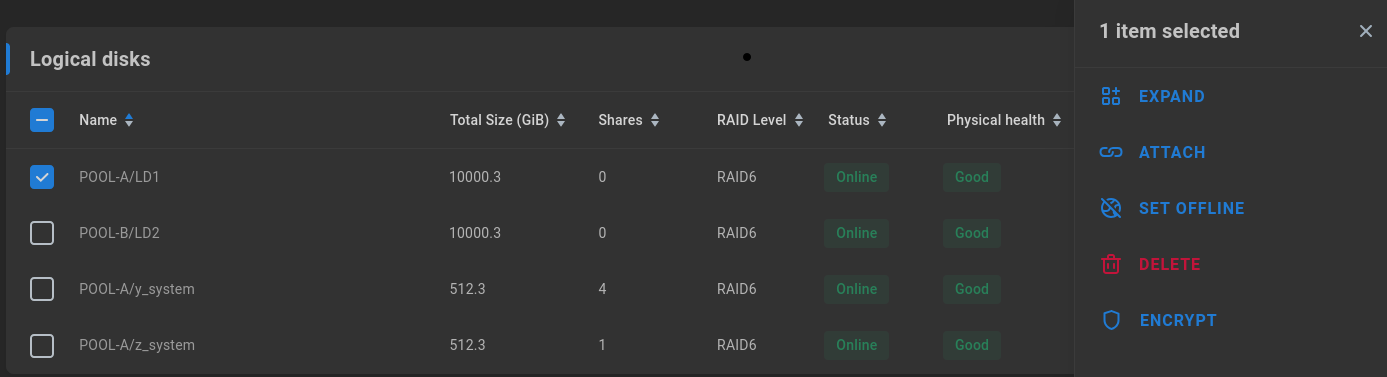The image size is (1387, 377).
Task: Uncheck the POOL-A/LD1 checkbox
Action: tap(42, 177)
